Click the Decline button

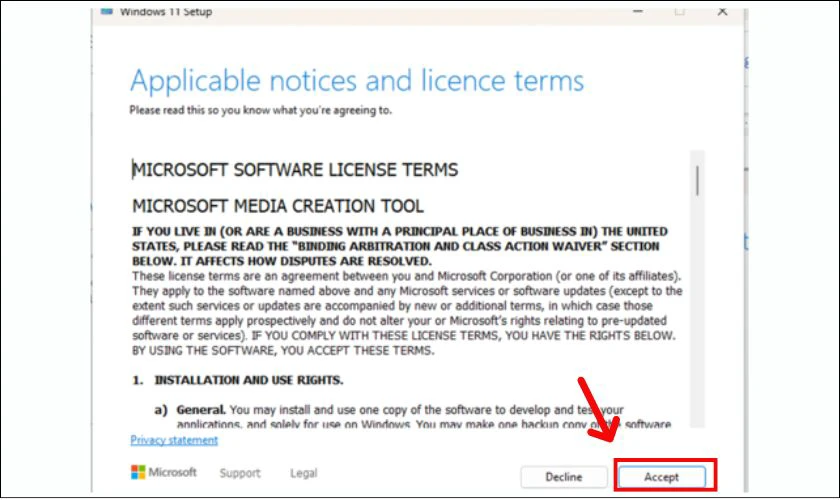click(x=564, y=476)
